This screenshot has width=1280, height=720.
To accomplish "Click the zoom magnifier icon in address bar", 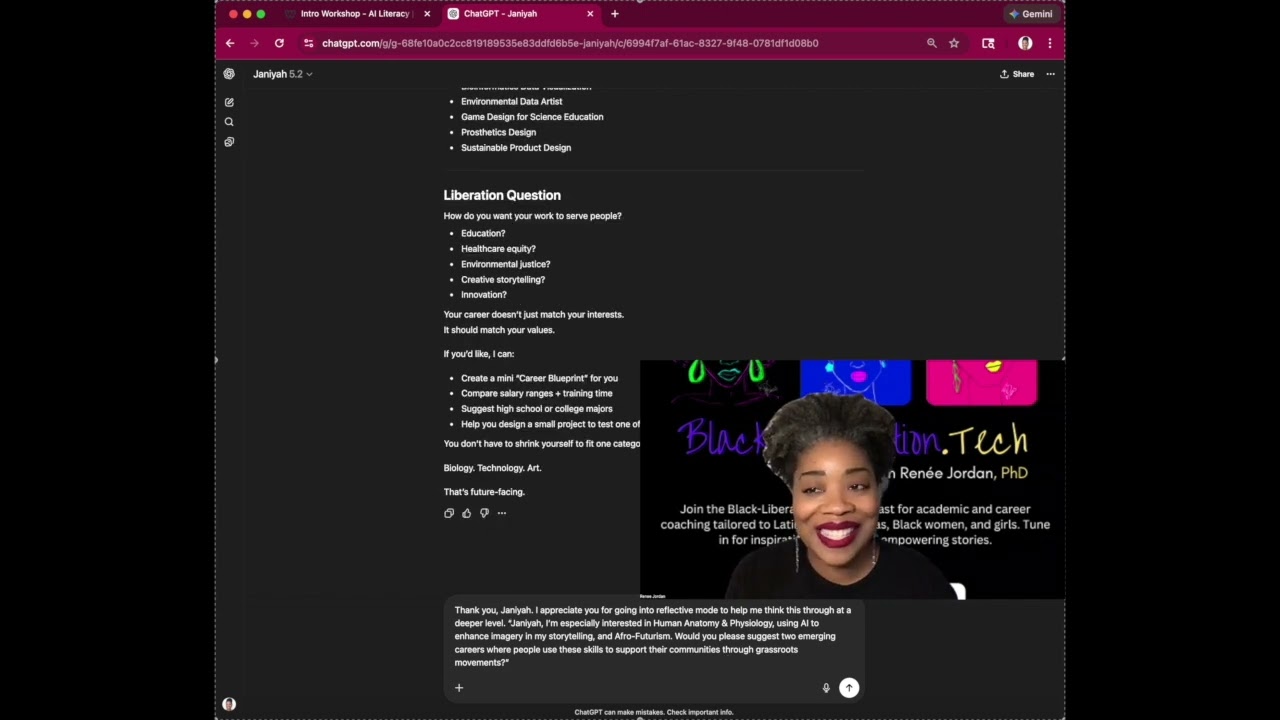I will 931,43.
